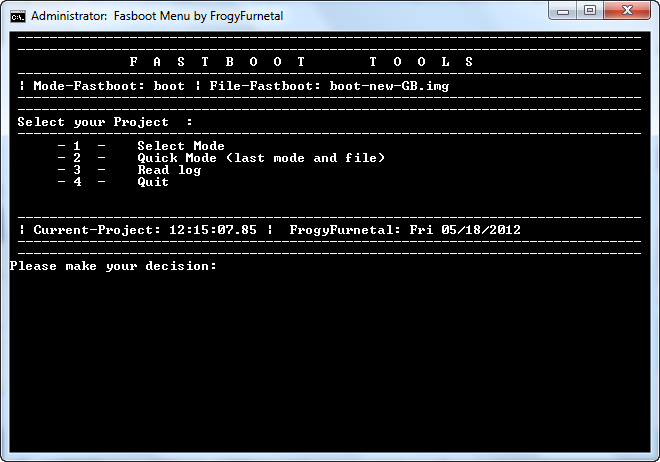660x462 pixels.
Task: Click the 'Select your Project :' line
Action: pyautogui.click(x=105, y=122)
